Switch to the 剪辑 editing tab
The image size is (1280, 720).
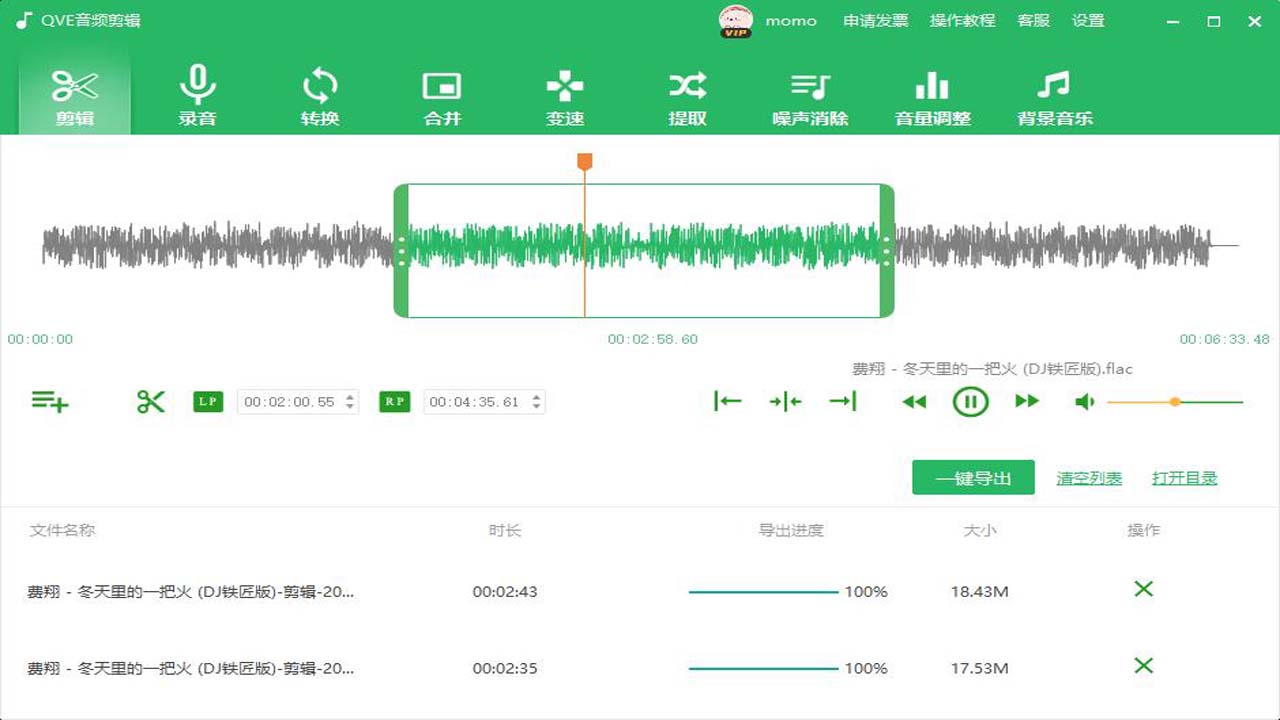(x=74, y=95)
